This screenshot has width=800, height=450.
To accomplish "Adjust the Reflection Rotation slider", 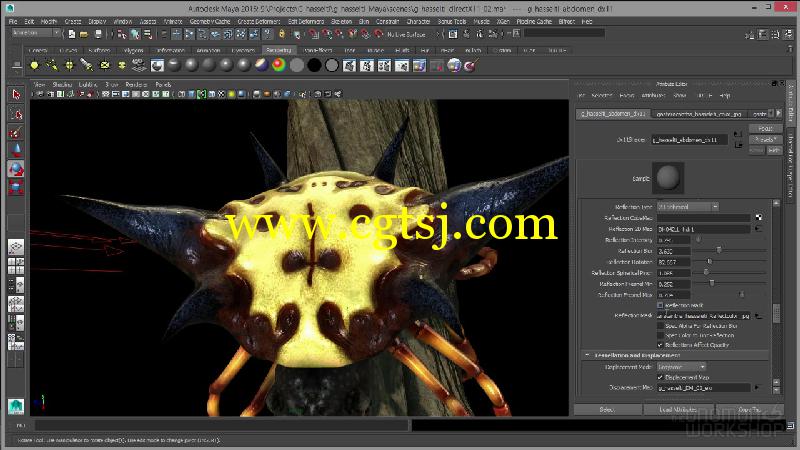I will pyautogui.click(x=709, y=262).
